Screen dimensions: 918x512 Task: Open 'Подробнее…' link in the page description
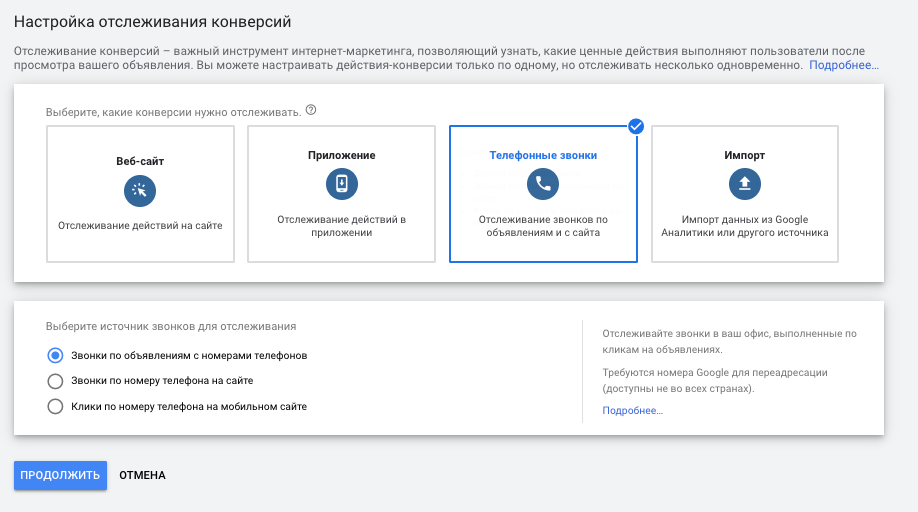[x=844, y=65]
